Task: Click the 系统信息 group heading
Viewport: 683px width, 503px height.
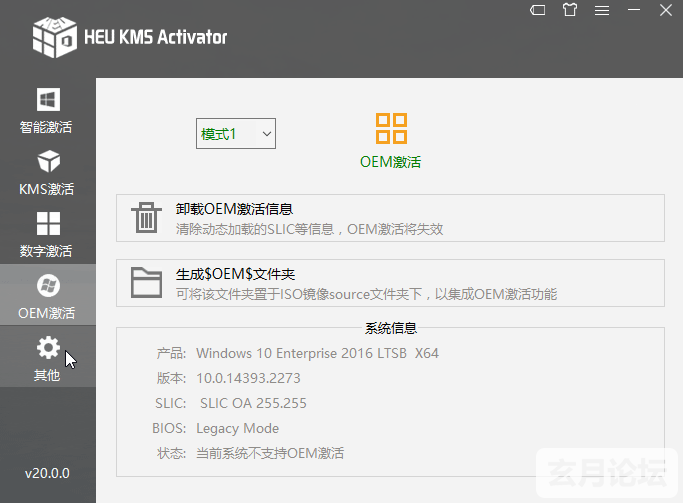Action: pos(391,328)
